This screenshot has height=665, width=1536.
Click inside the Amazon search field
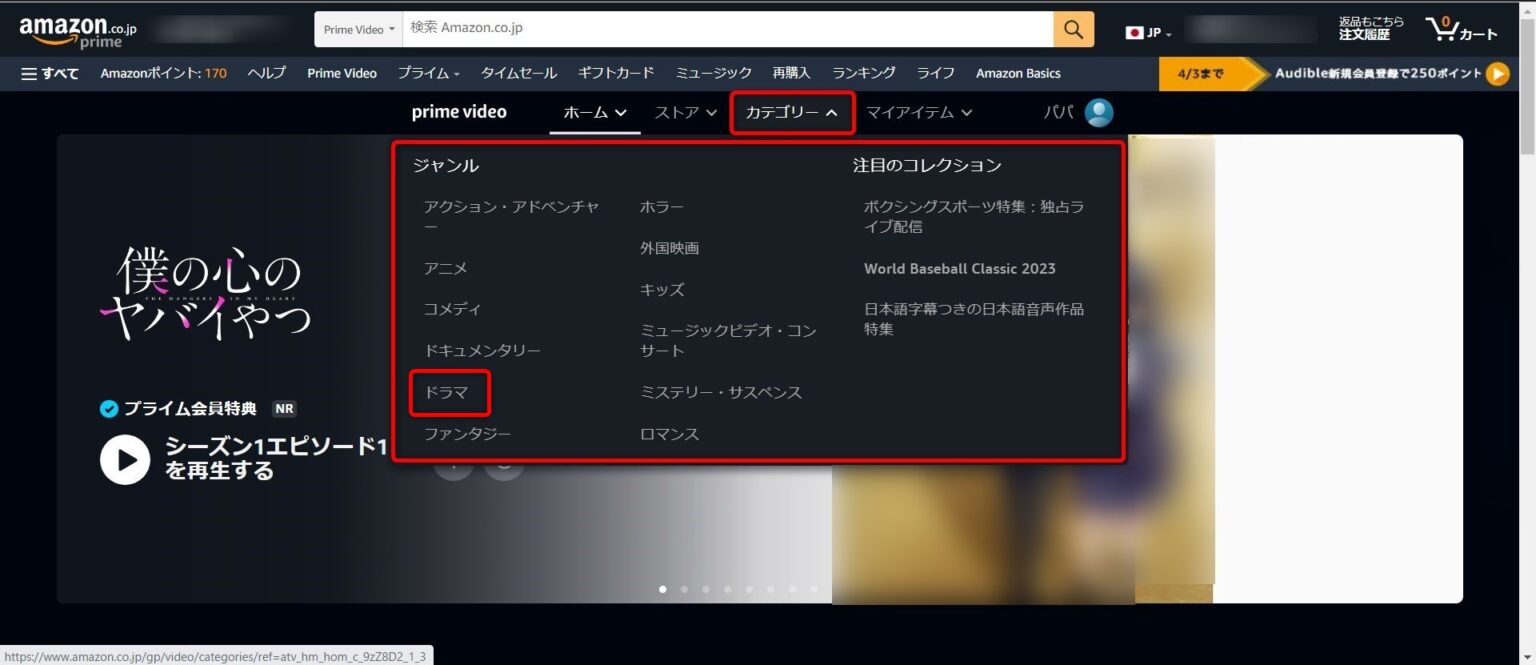pos(700,28)
